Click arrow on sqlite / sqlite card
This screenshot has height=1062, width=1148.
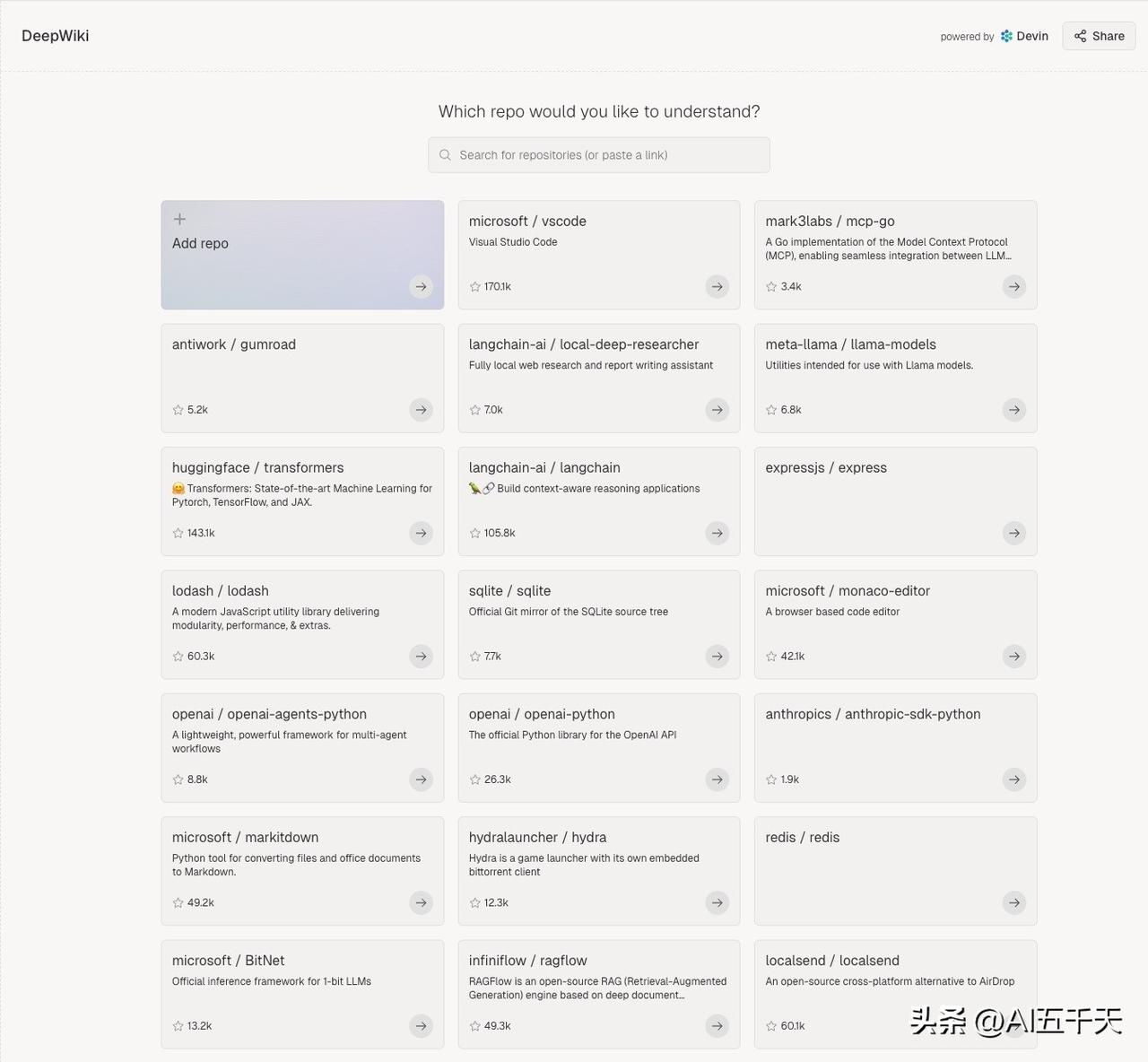717,657
